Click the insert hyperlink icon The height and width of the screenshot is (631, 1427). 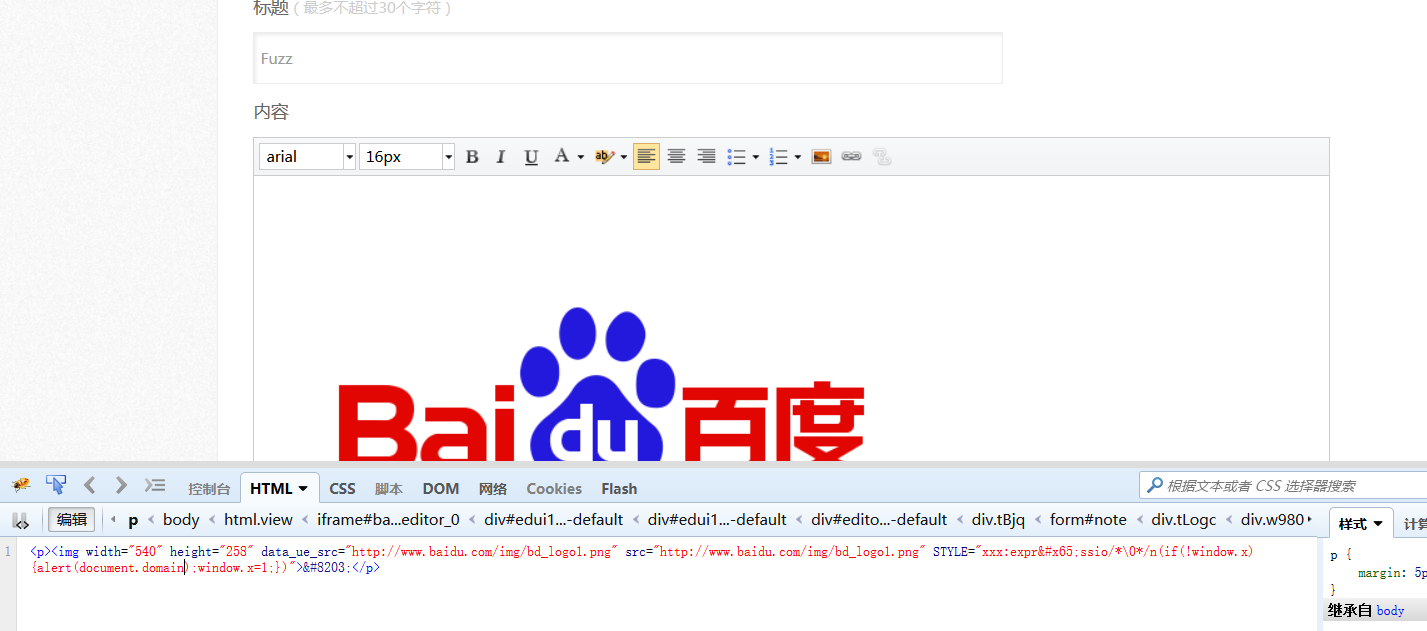(x=851, y=157)
